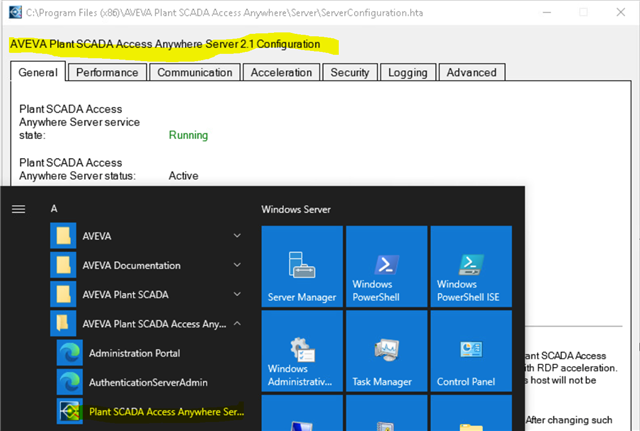Click the AVEVA Plant SCADA folder icon
This screenshot has height=431, width=640.
(63, 294)
